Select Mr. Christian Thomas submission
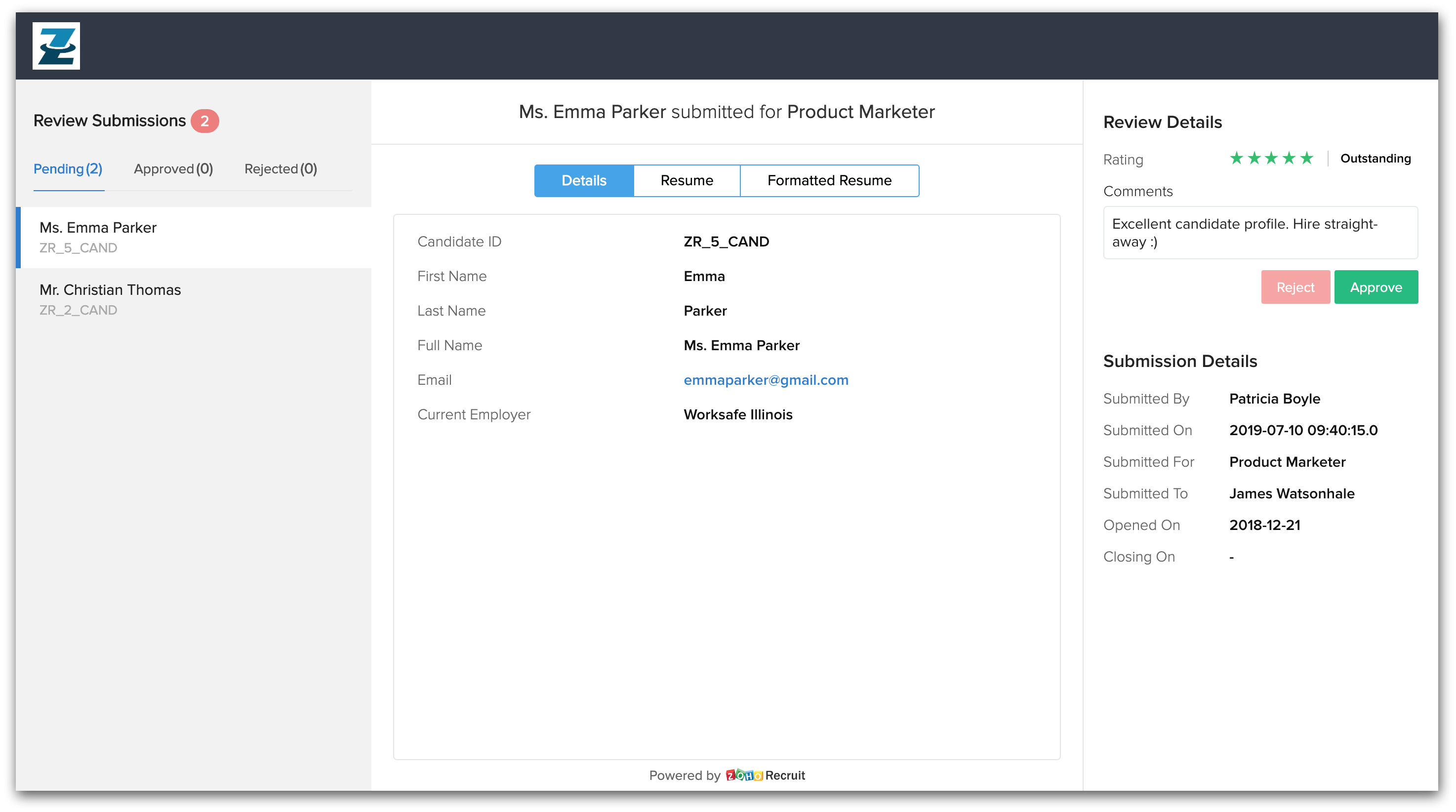The height and width of the screenshot is (812, 1456). click(x=110, y=299)
